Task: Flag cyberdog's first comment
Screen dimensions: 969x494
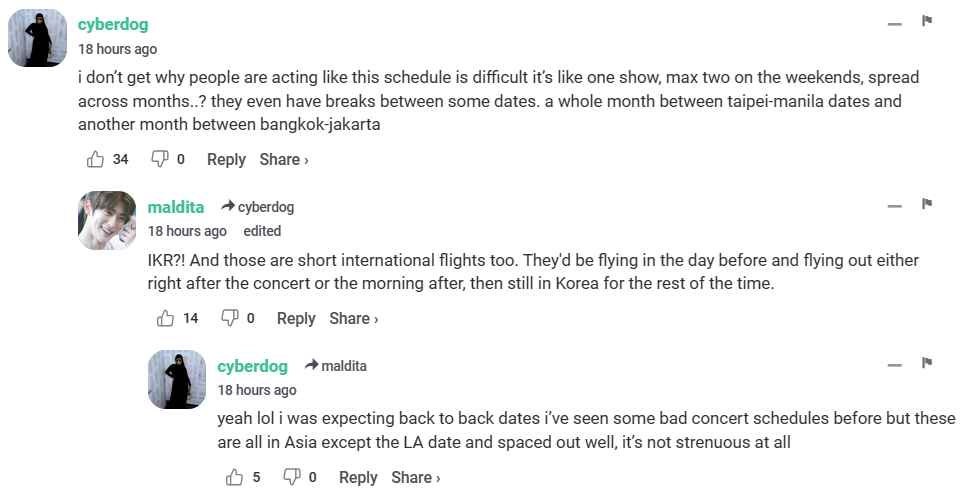Action: 927,21
